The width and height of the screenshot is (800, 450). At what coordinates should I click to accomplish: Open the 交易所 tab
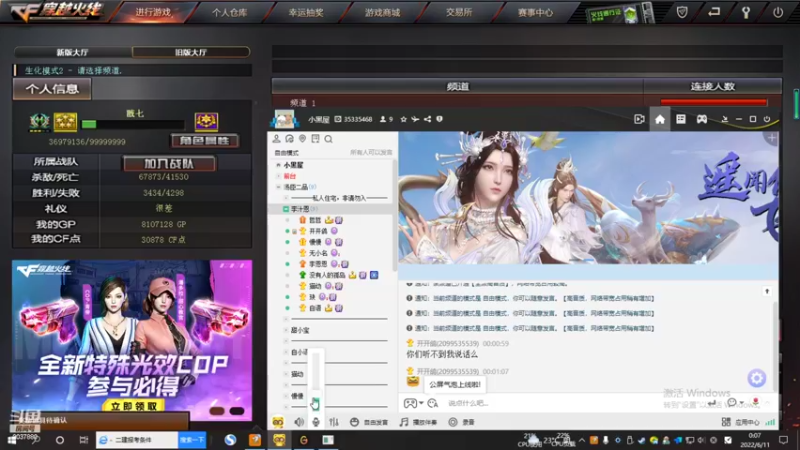[x=459, y=12]
